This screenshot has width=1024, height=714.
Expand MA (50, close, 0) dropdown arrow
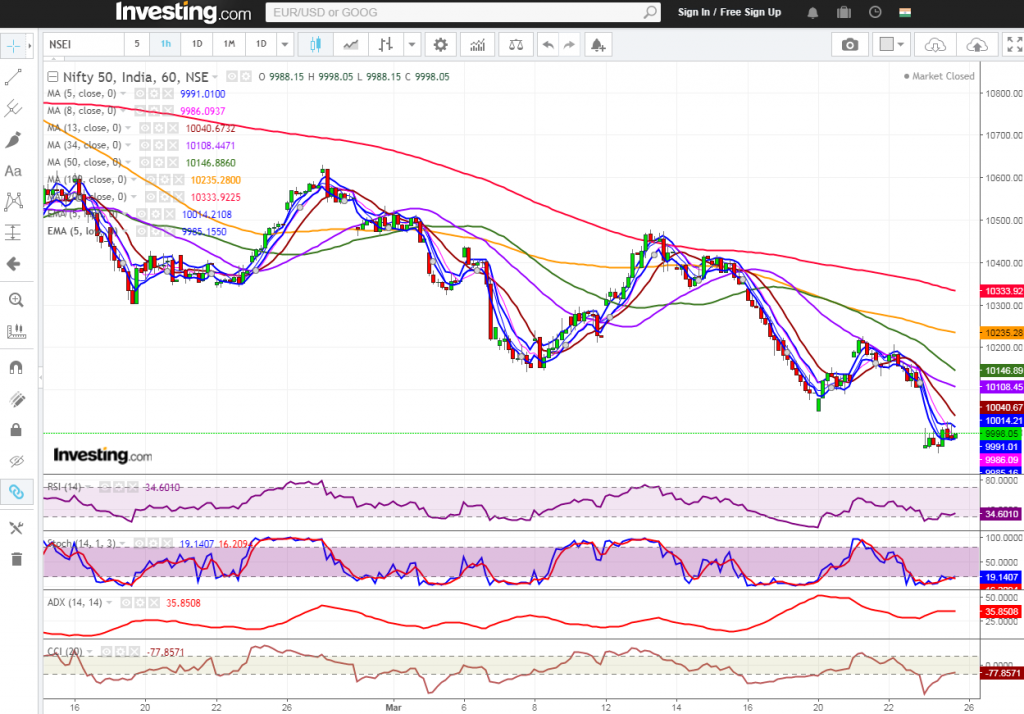pyautogui.click(x=128, y=162)
